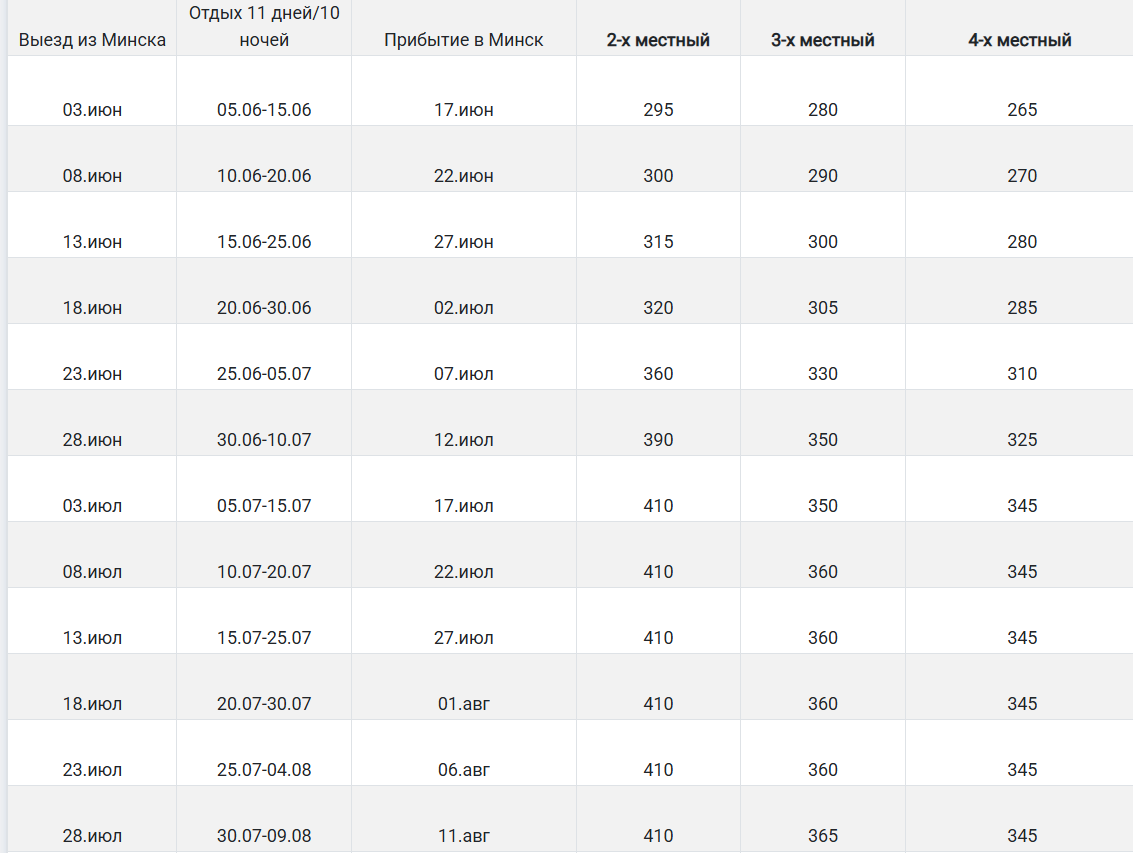
Task: Select the "3-х местный" column header
Action: [823, 40]
